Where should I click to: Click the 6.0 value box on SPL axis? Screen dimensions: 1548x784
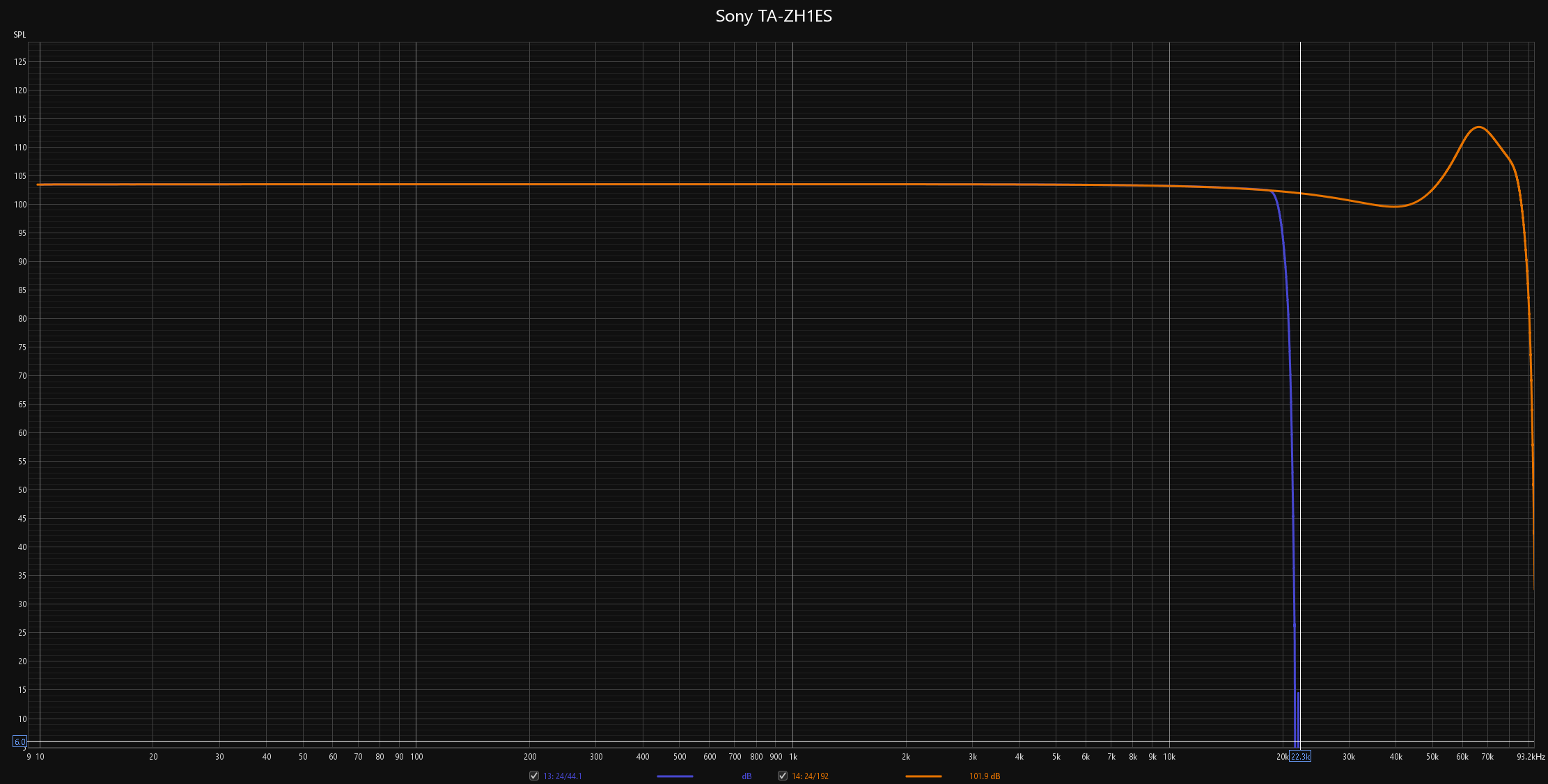(20, 742)
